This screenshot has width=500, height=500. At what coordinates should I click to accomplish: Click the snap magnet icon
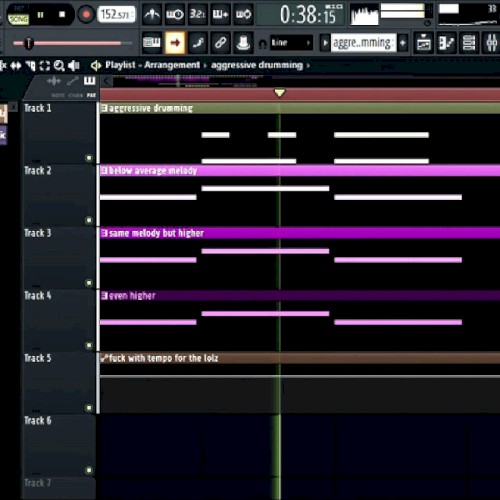262,43
